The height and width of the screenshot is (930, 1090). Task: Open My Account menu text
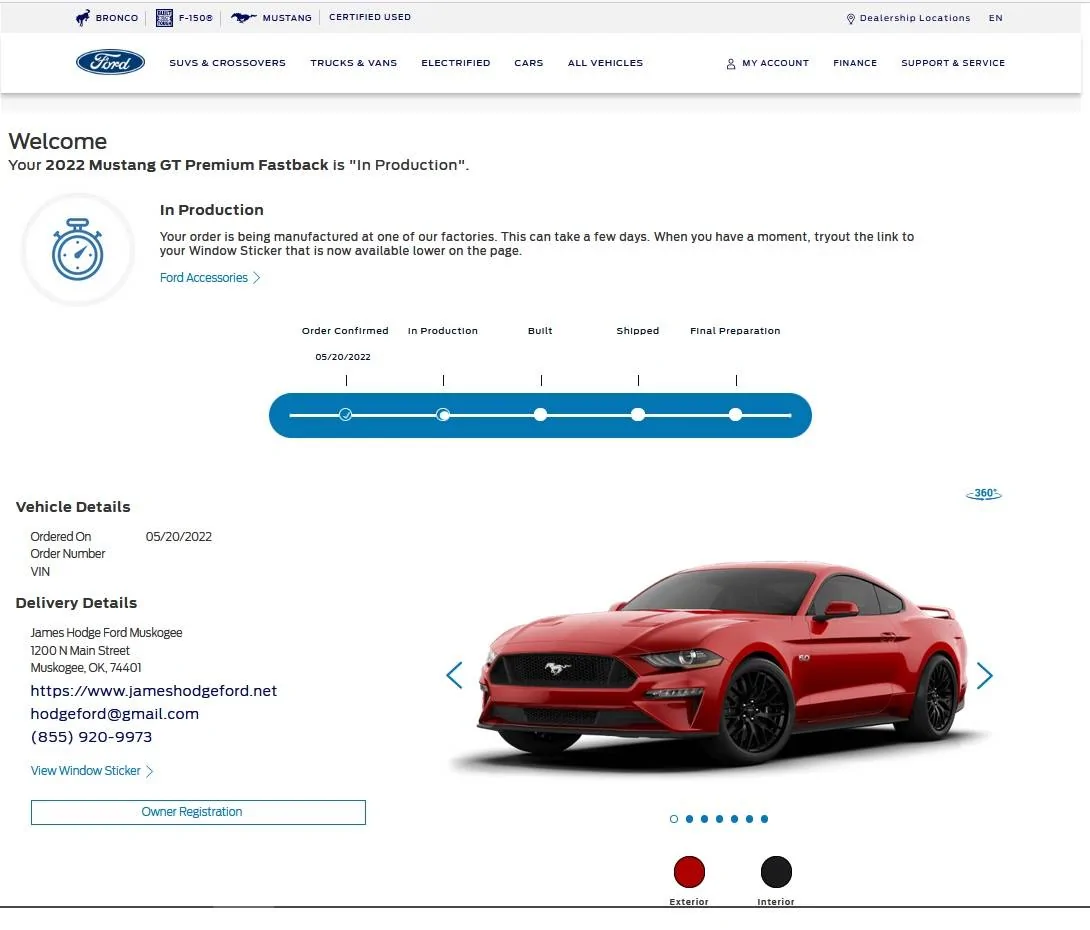(775, 63)
